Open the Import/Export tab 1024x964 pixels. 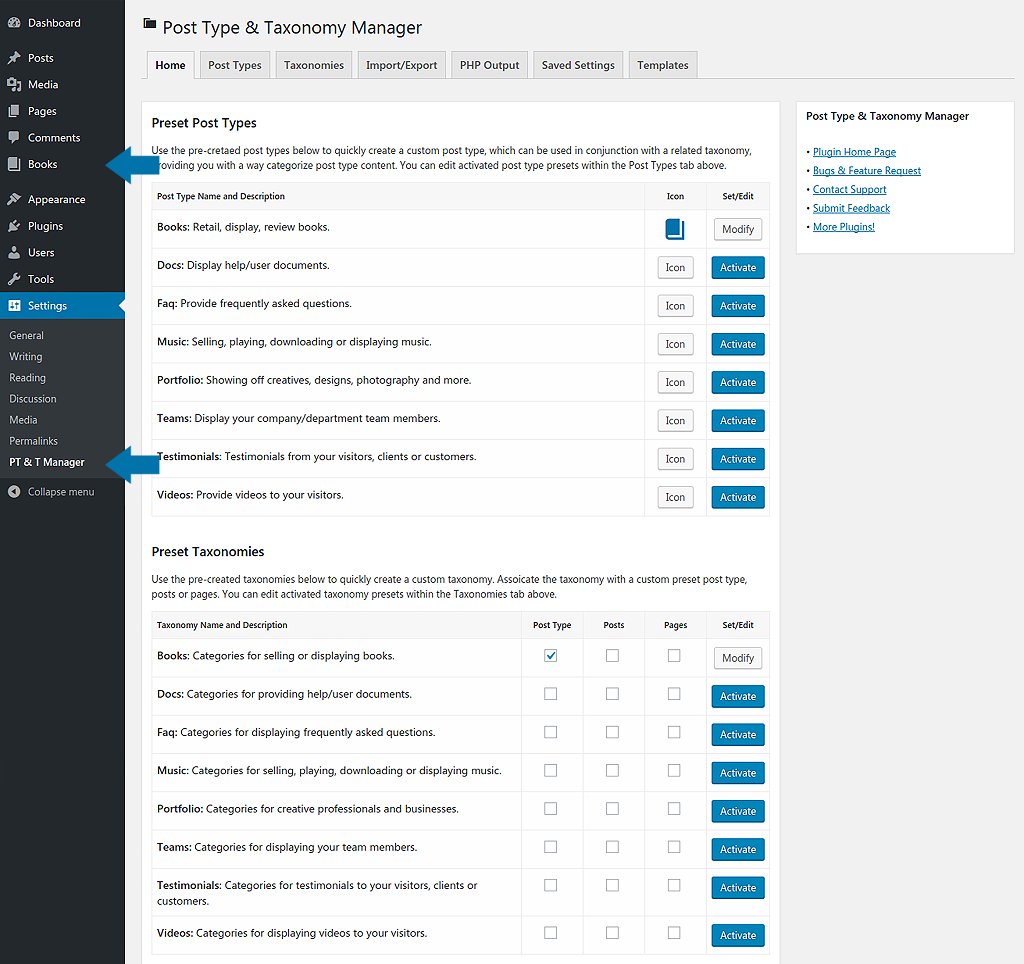[x=401, y=65]
